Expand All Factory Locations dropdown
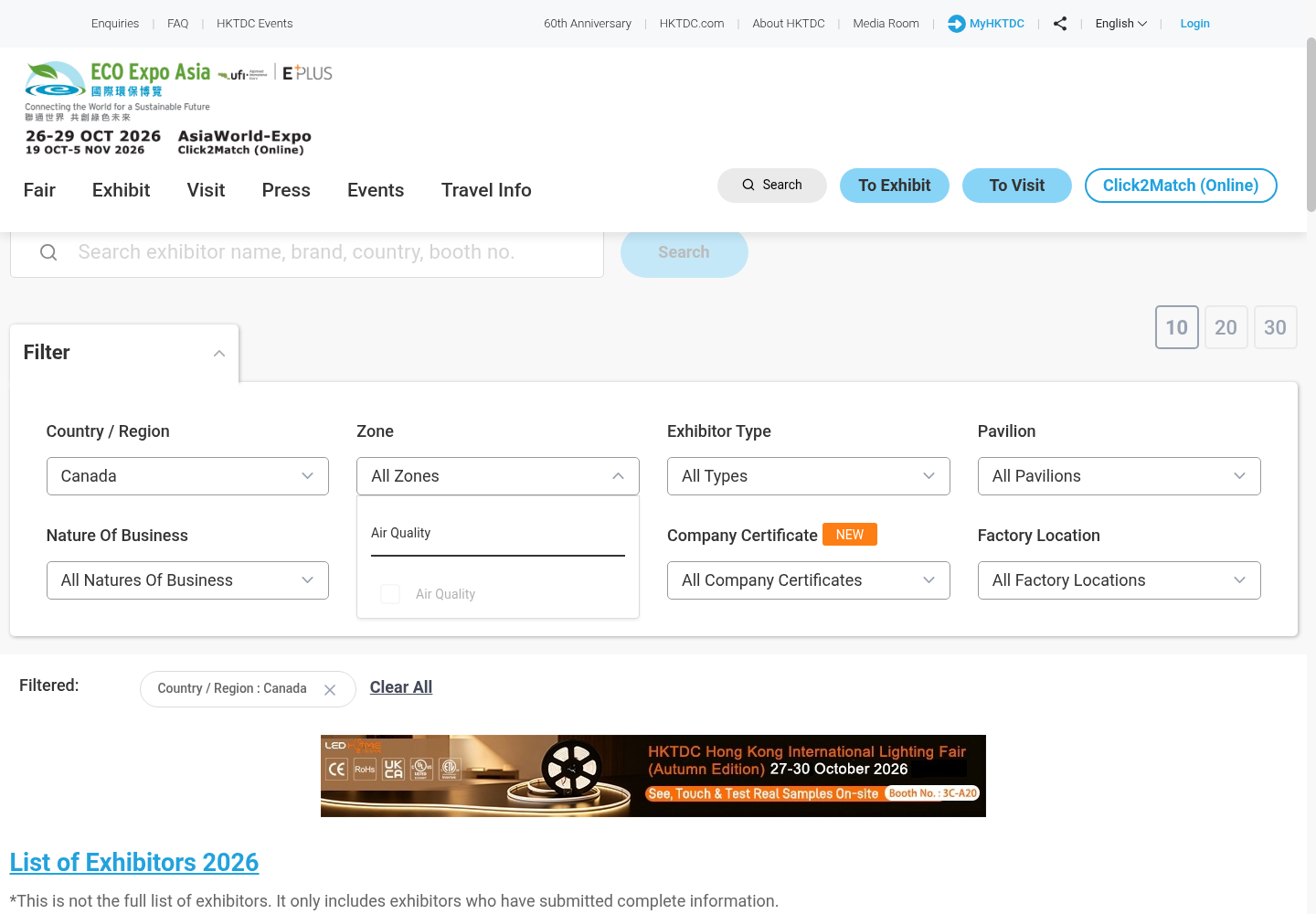This screenshot has width=1316, height=914. pos(1120,580)
